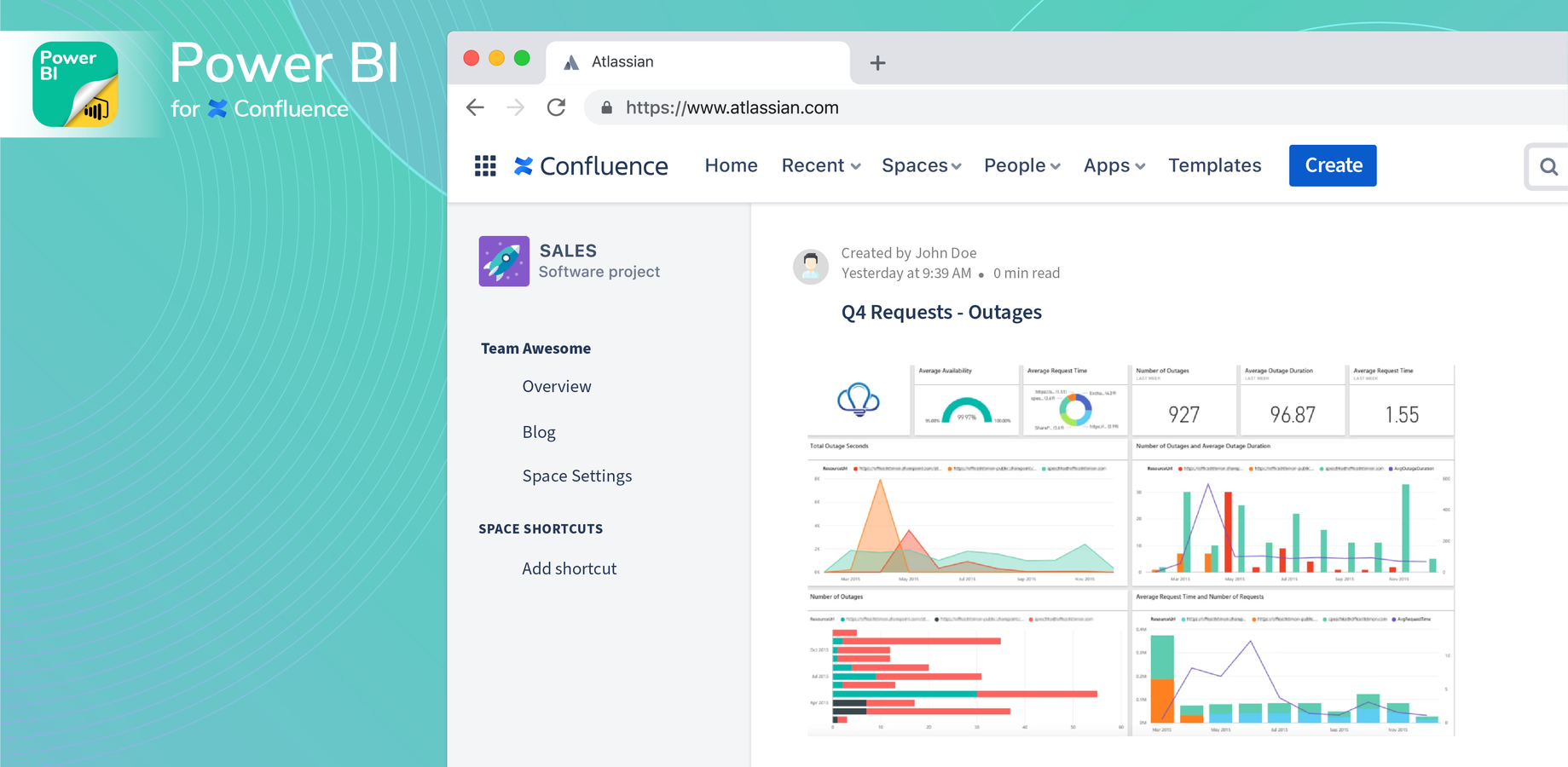Click the Software project subtitle

click(599, 272)
